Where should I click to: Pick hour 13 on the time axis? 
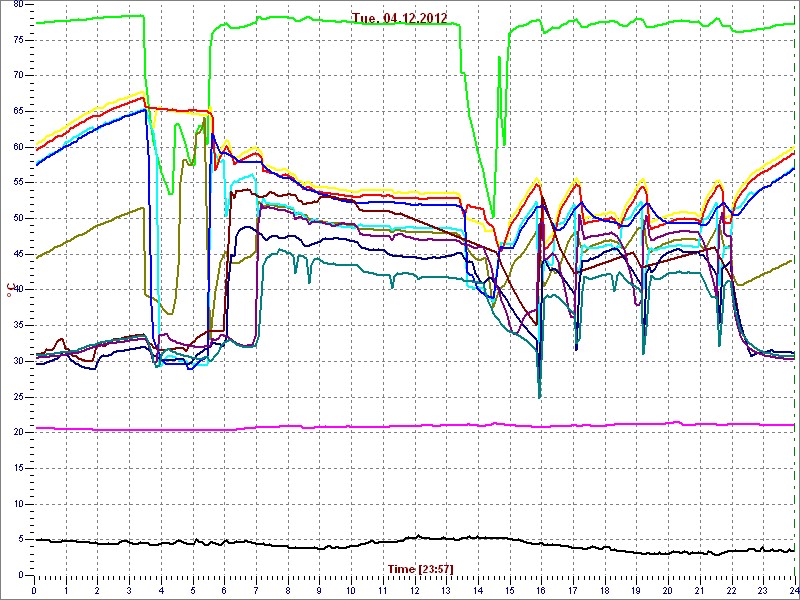coord(446,591)
